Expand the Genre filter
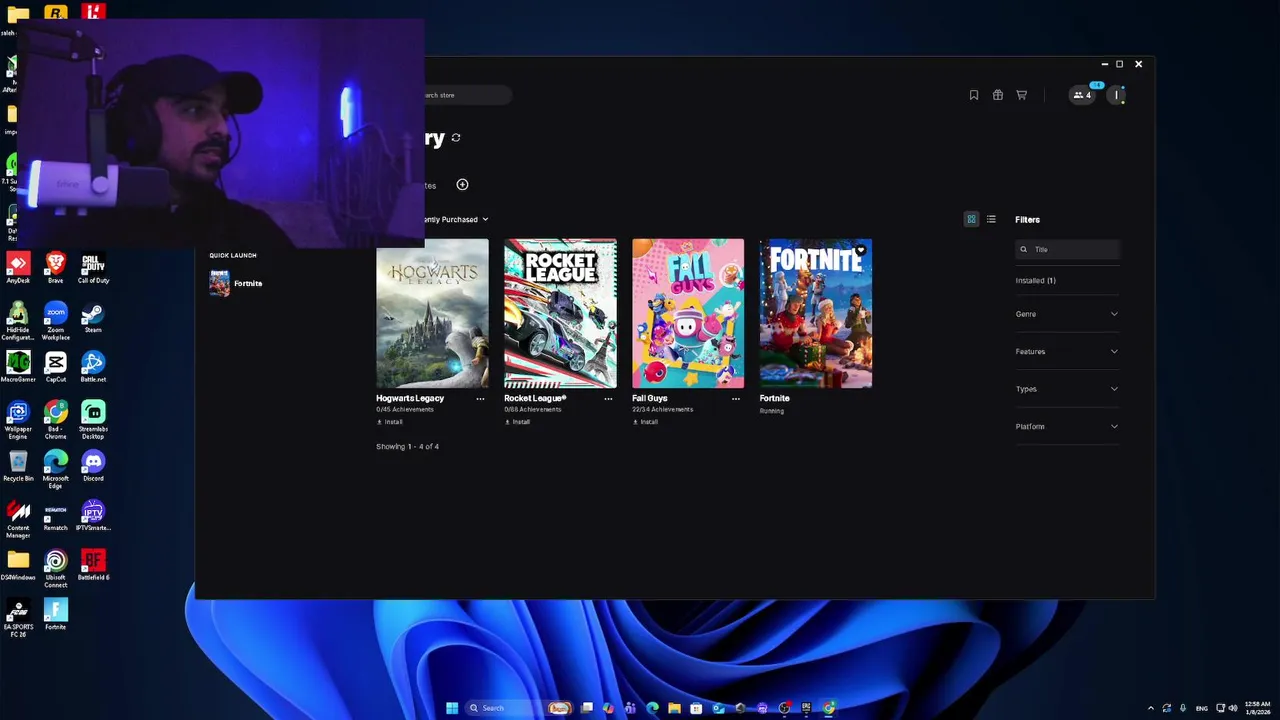Viewport: 1280px width, 720px height. [1067, 314]
